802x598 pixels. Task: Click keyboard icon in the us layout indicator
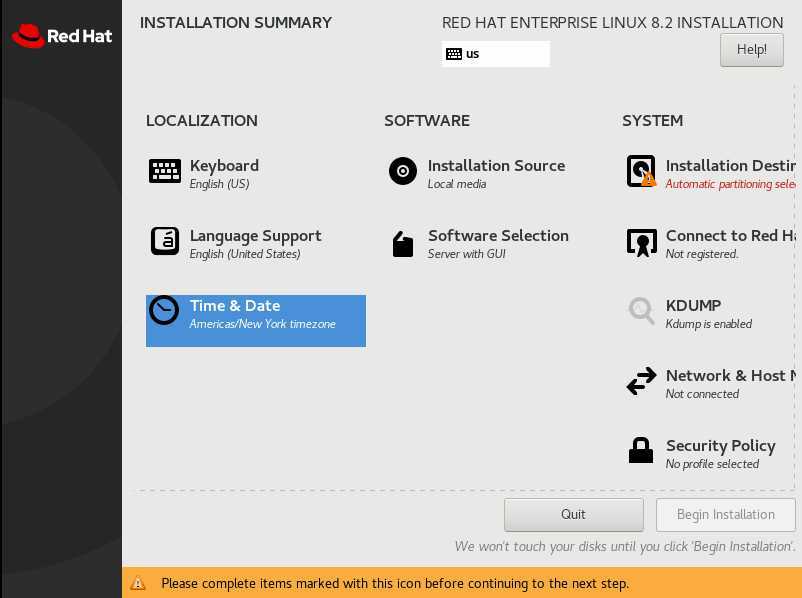coord(454,54)
